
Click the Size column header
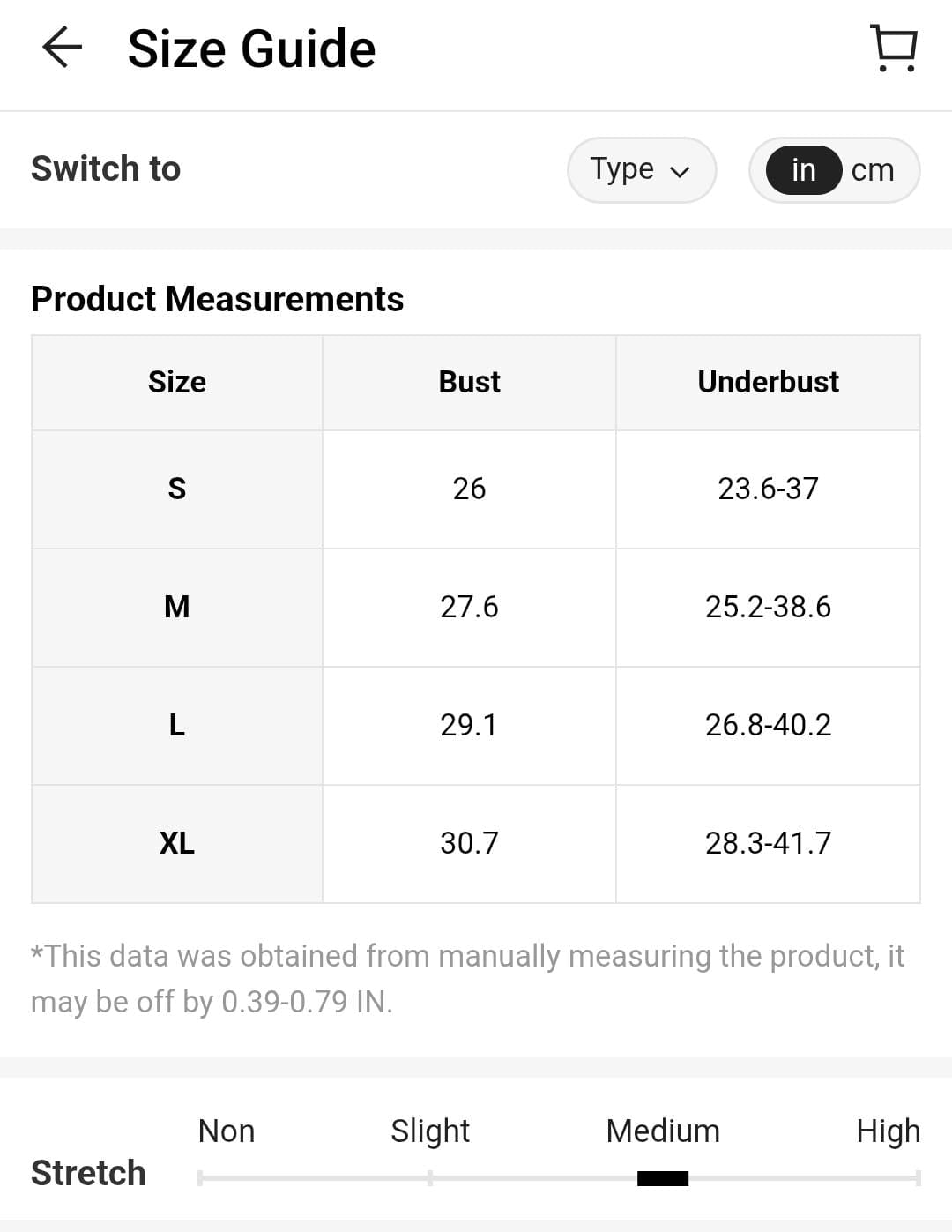176,382
